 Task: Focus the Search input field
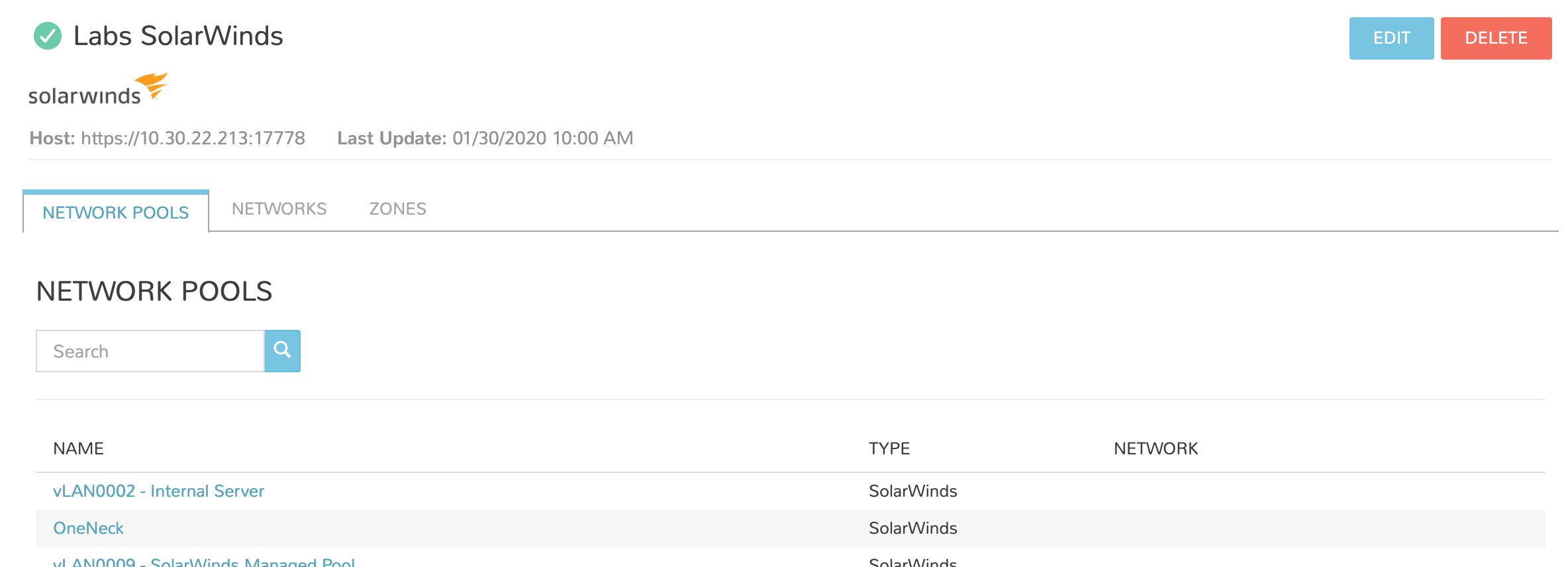[150, 351]
